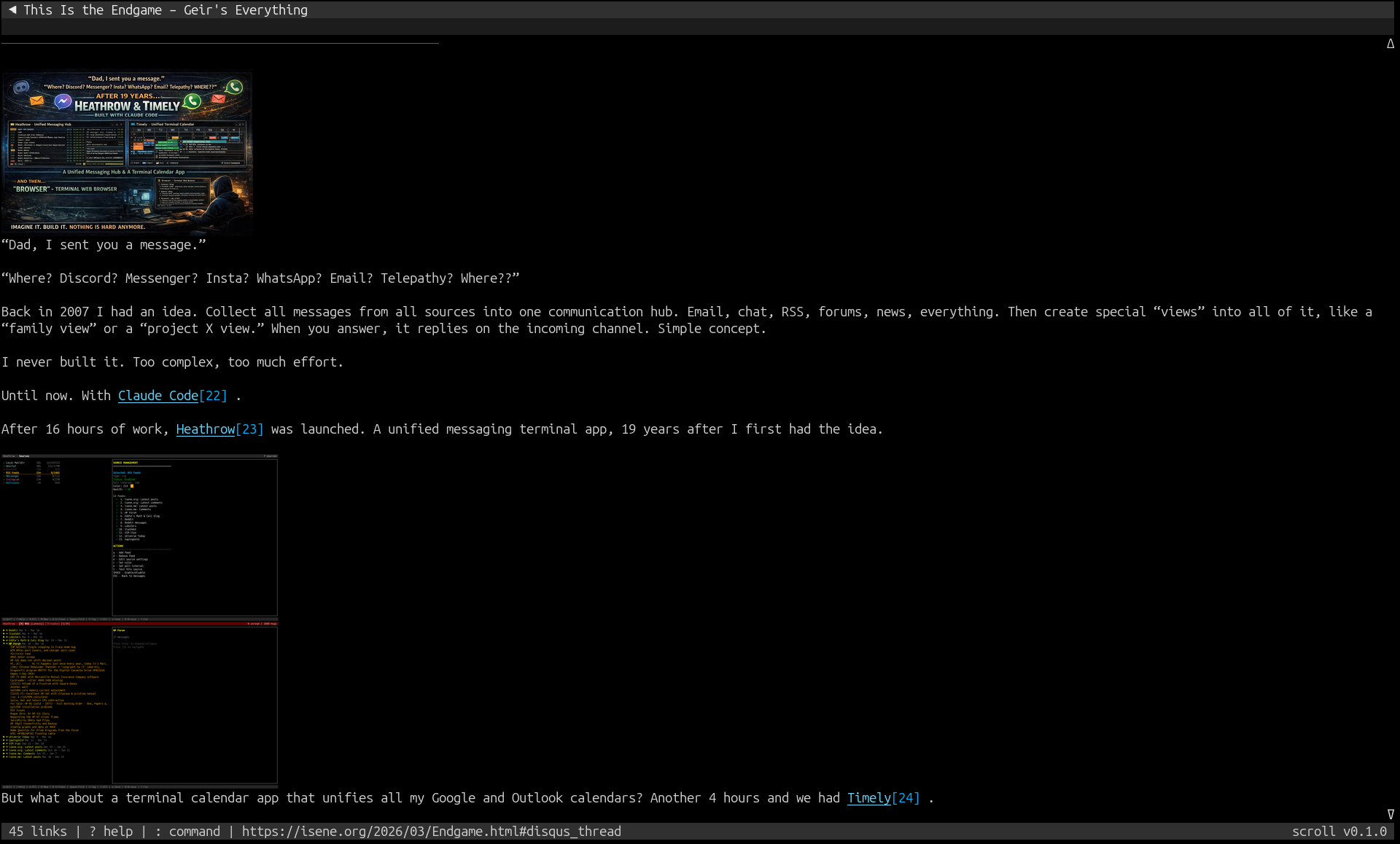Open the Heathrow & Timely banner image

[127, 152]
